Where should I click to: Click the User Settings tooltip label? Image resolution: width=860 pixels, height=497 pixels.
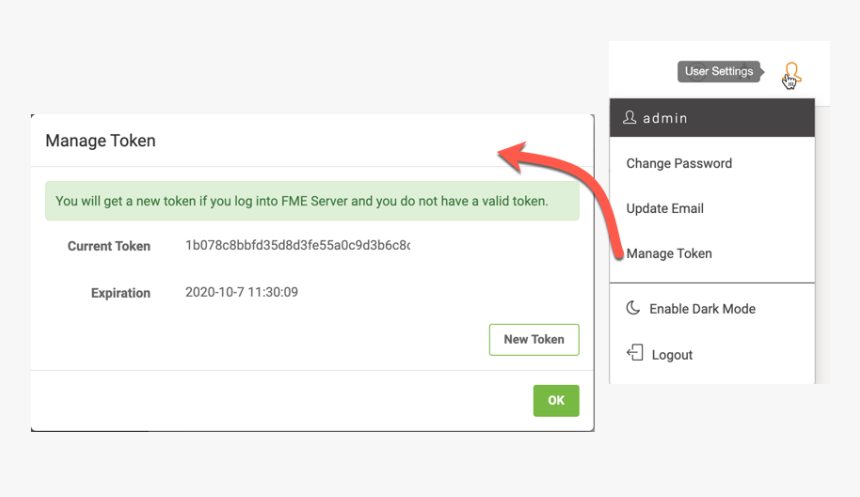click(719, 71)
